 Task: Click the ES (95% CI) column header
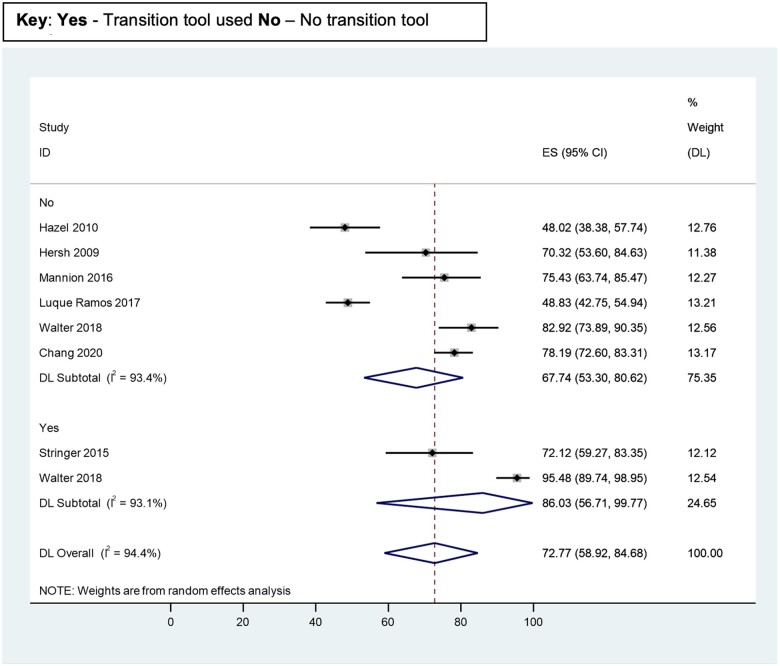point(572,153)
